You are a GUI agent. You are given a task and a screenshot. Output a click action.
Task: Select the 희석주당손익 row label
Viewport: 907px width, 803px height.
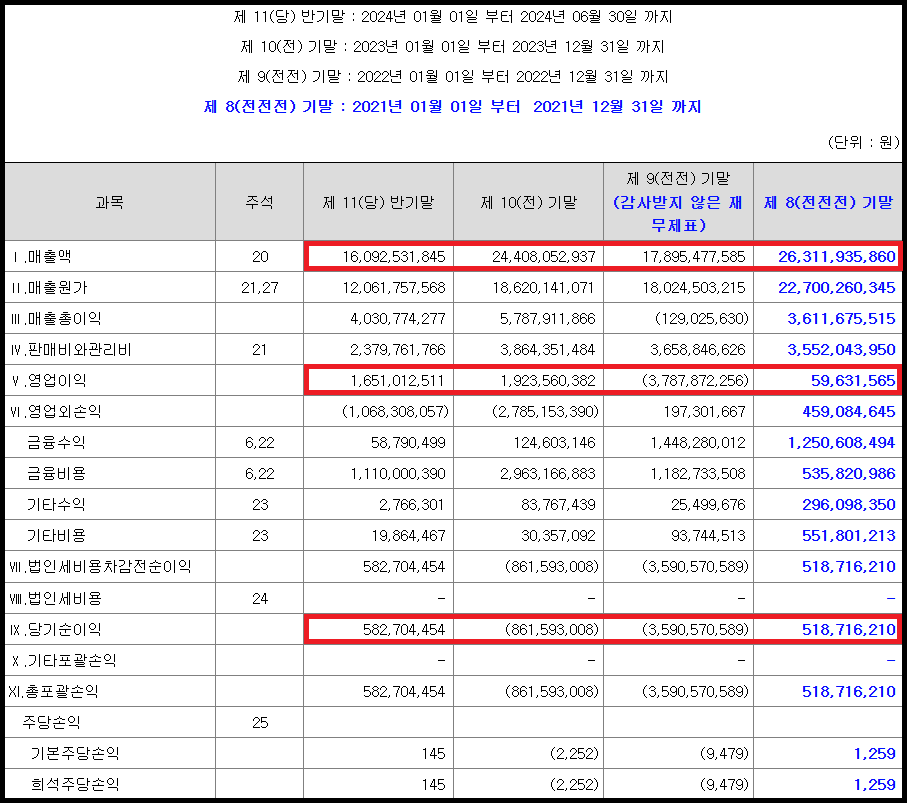point(75,784)
